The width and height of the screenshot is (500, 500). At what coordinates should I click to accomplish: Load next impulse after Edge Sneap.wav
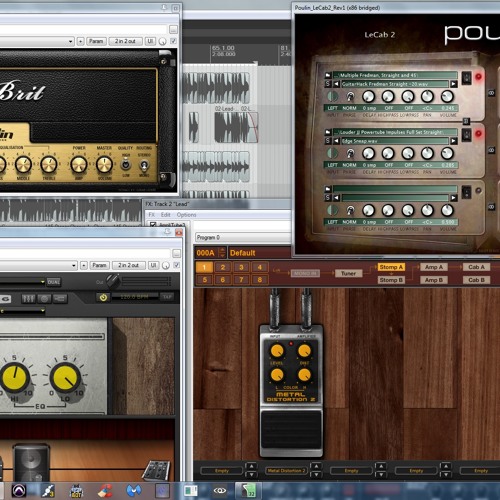[454, 141]
